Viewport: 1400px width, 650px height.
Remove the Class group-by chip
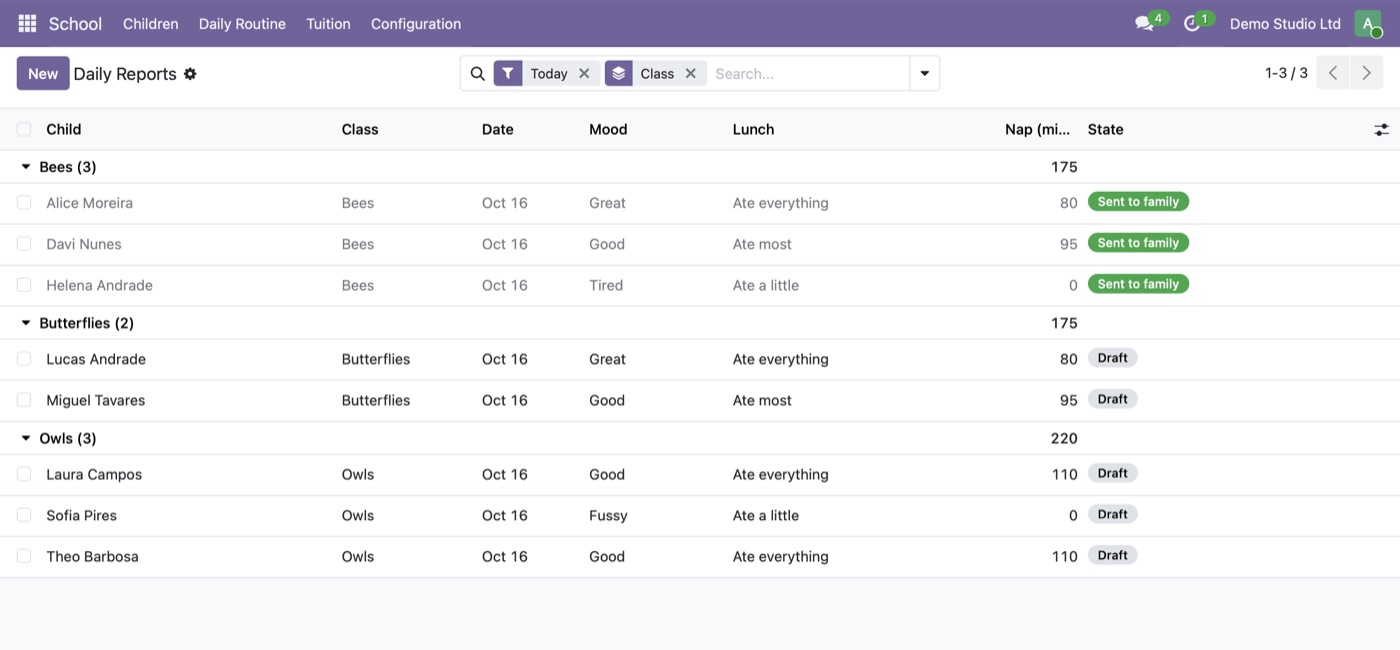[690, 74]
